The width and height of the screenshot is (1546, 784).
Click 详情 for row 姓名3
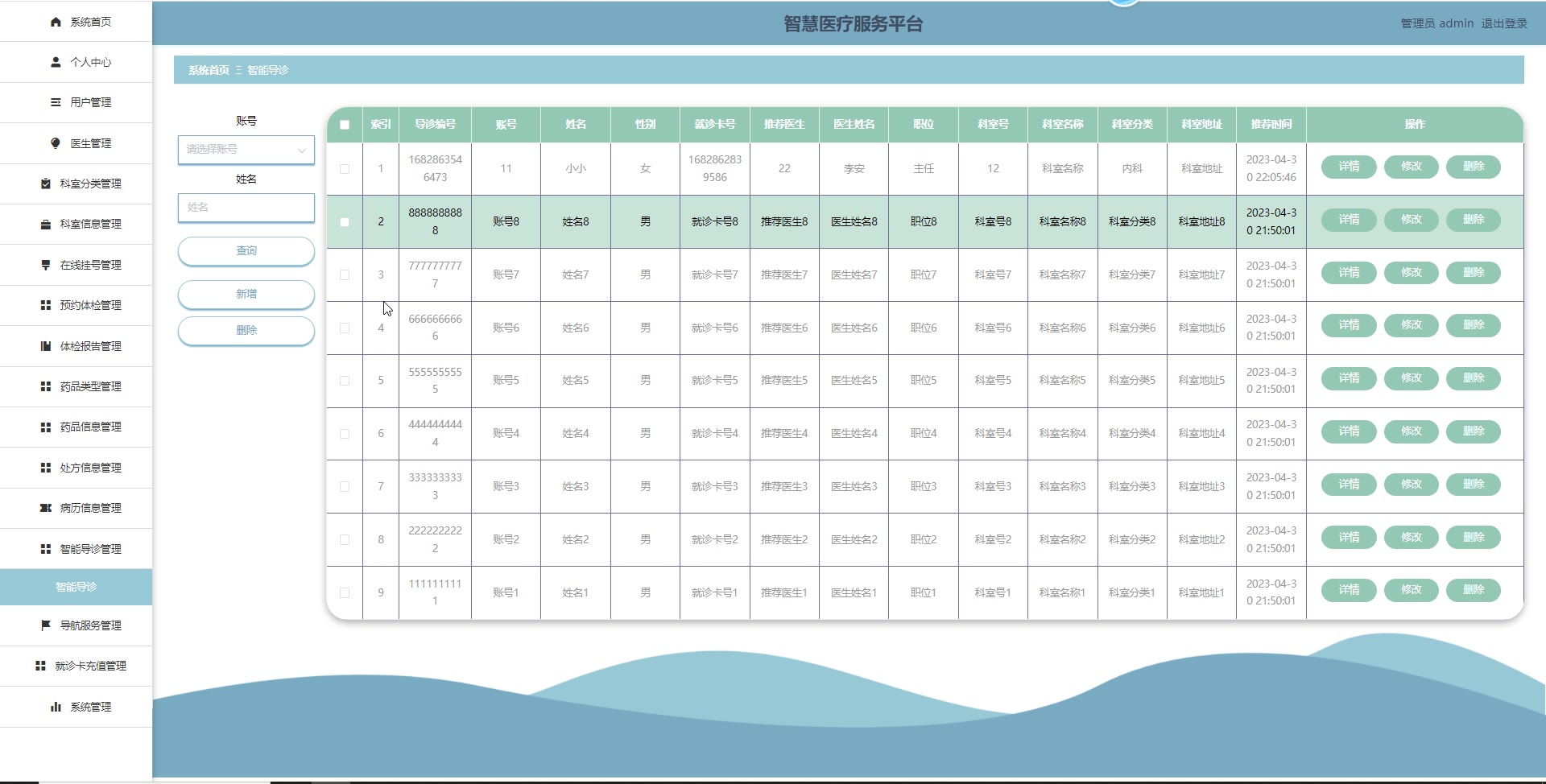pyautogui.click(x=1349, y=485)
